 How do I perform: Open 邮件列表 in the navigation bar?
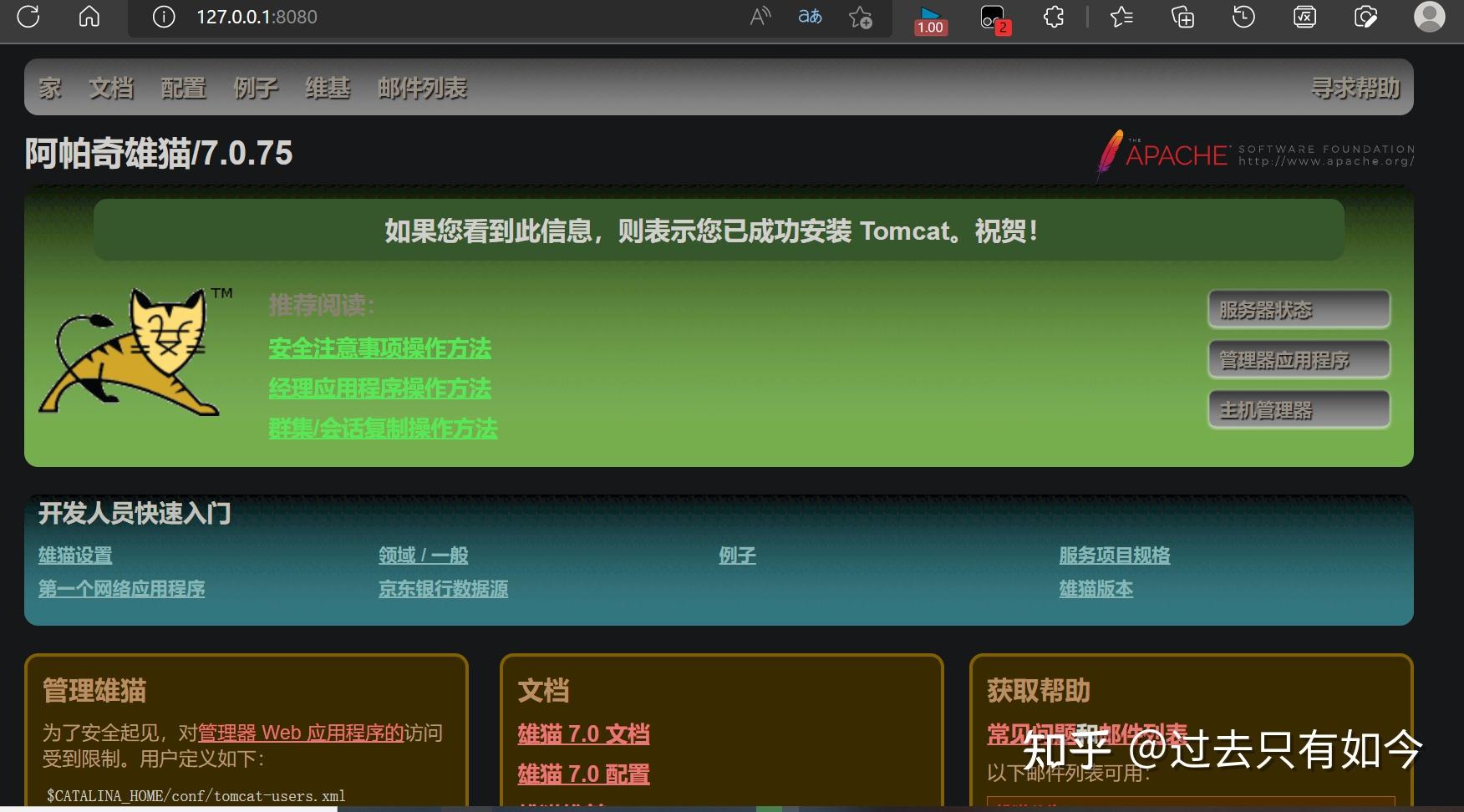pyautogui.click(x=422, y=88)
